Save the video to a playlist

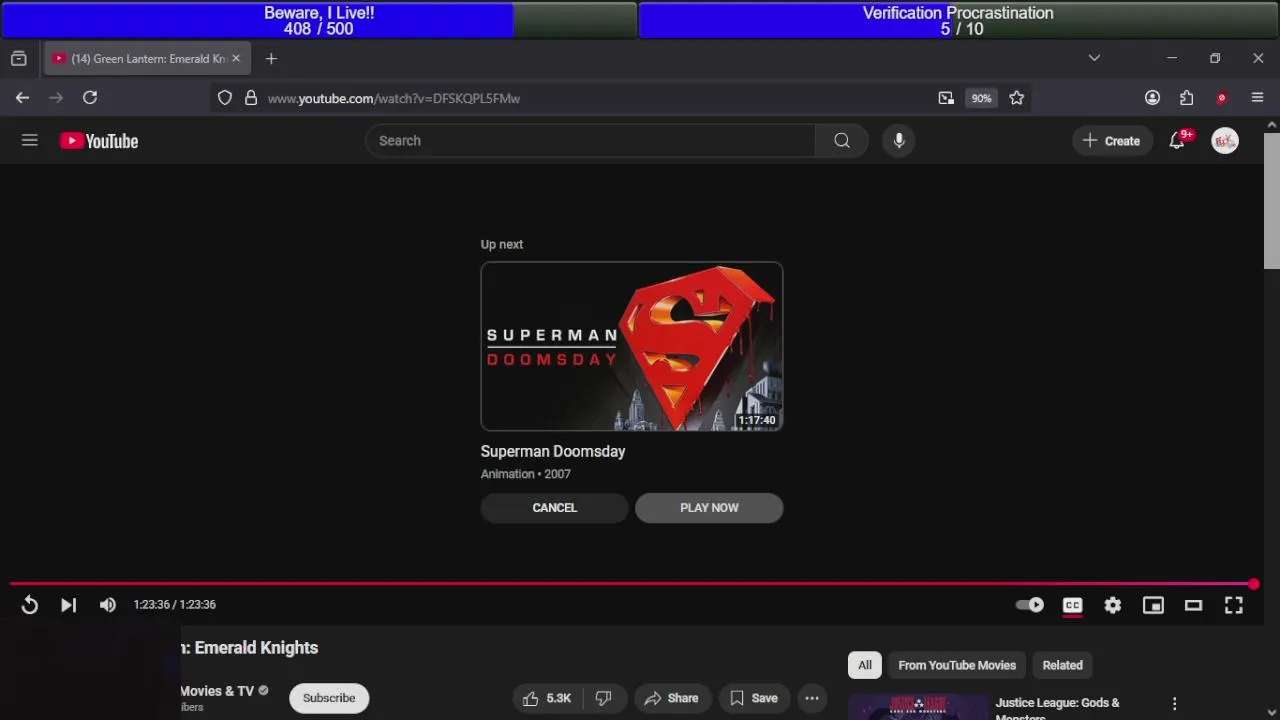point(754,698)
